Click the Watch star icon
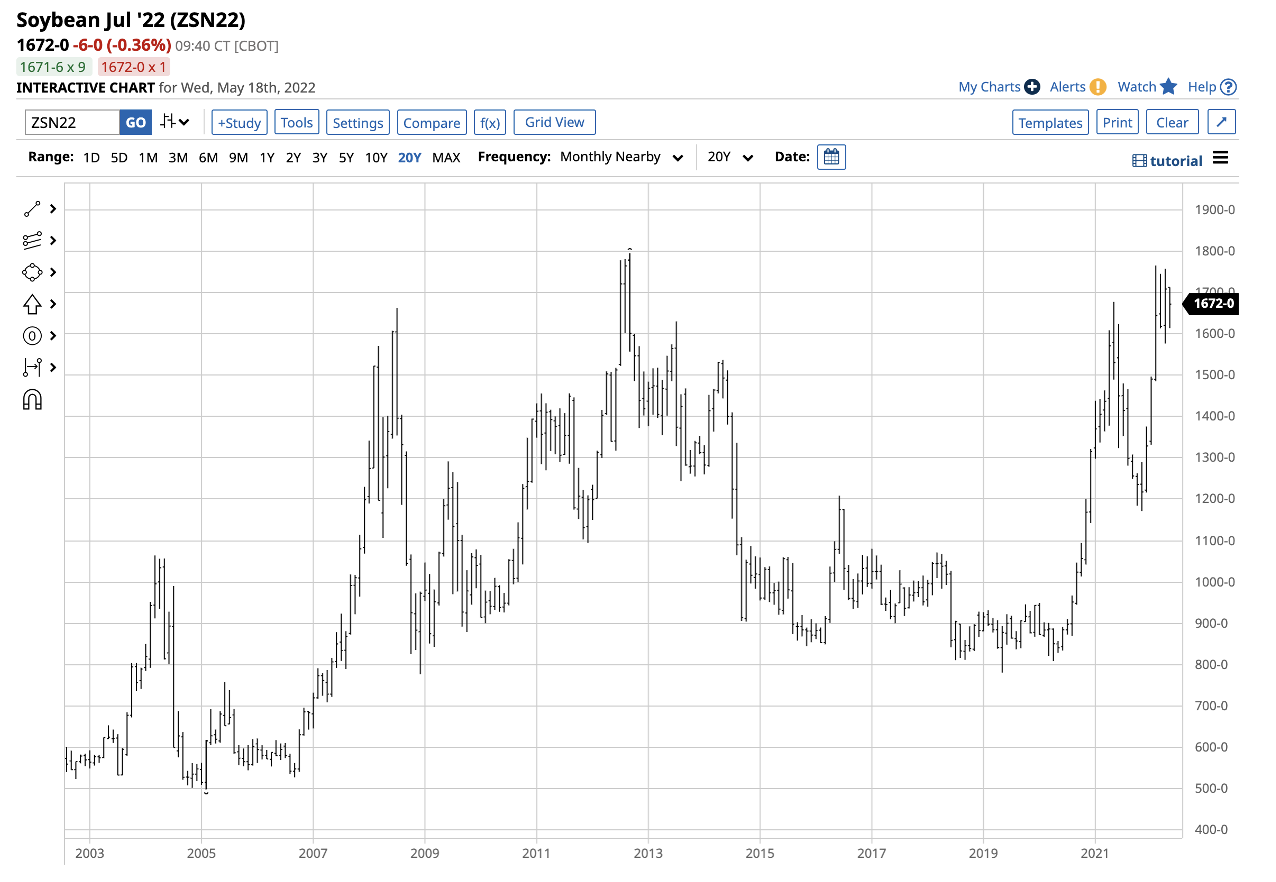The width and height of the screenshot is (1276, 882). click(1168, 87)
